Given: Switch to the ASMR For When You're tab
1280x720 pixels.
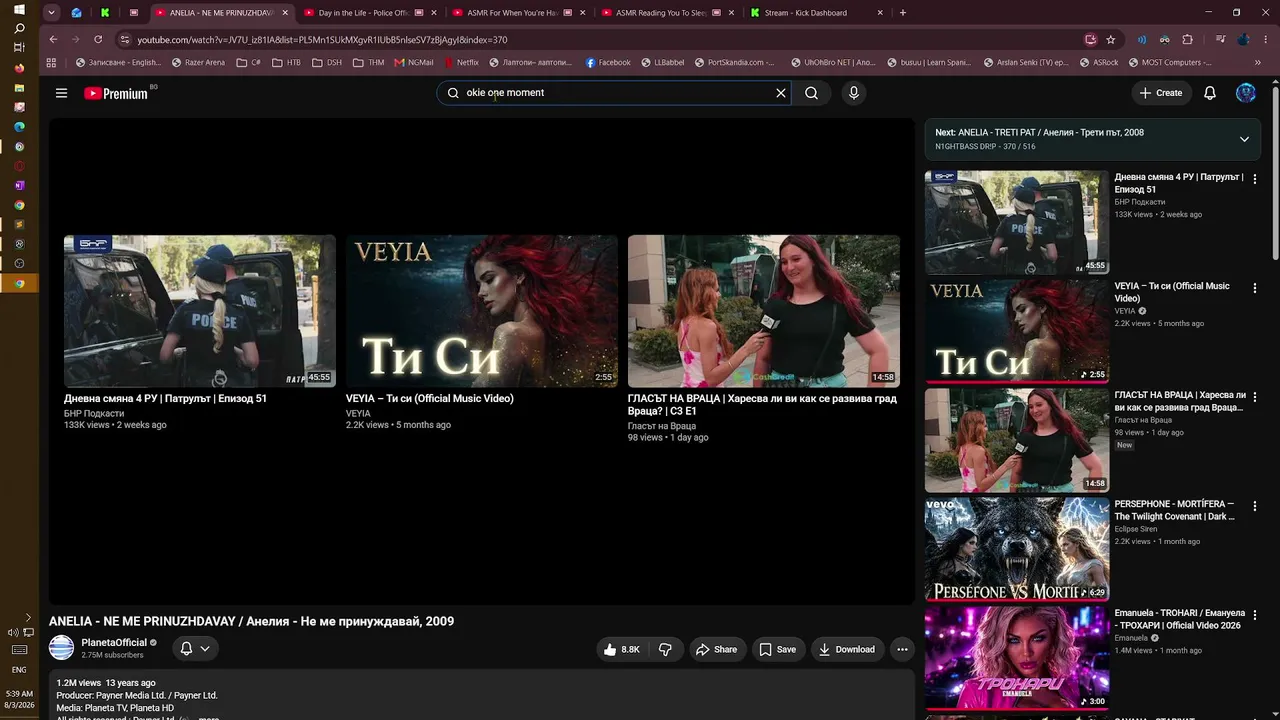Looking at the screenshot, I should tap(517, 13).
